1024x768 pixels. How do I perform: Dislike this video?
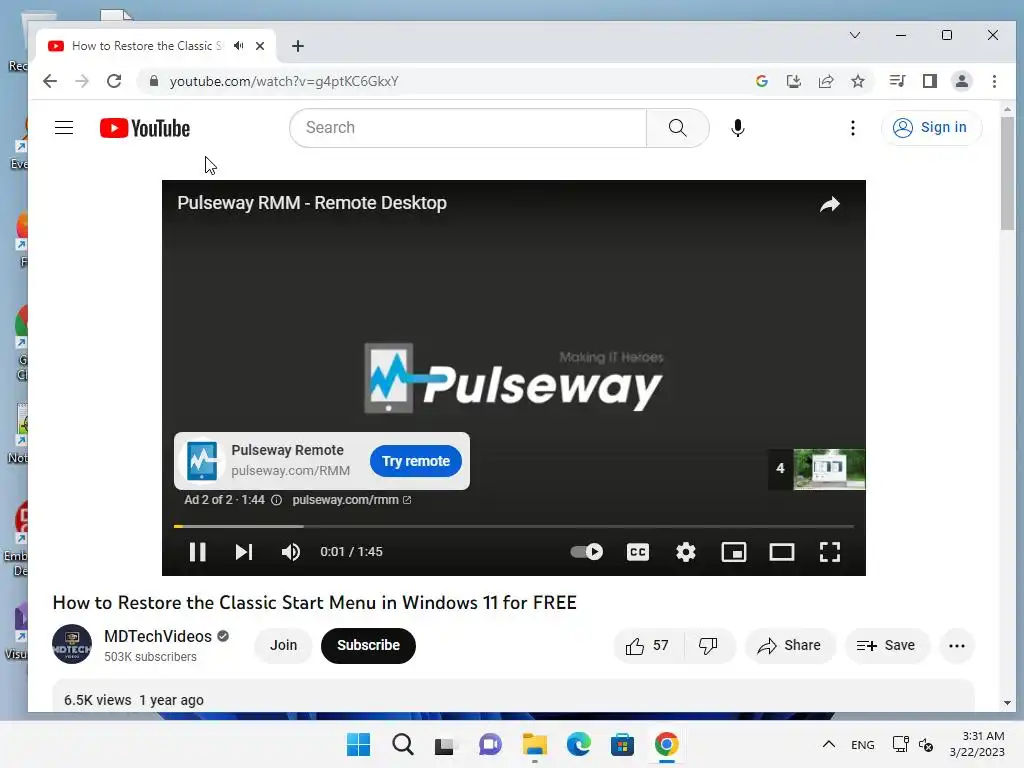708,645
